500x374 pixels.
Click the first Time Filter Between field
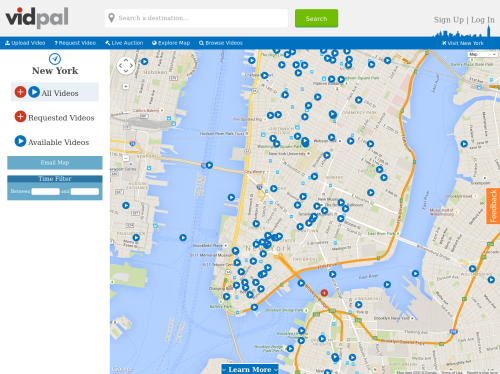tap(46, 191)
